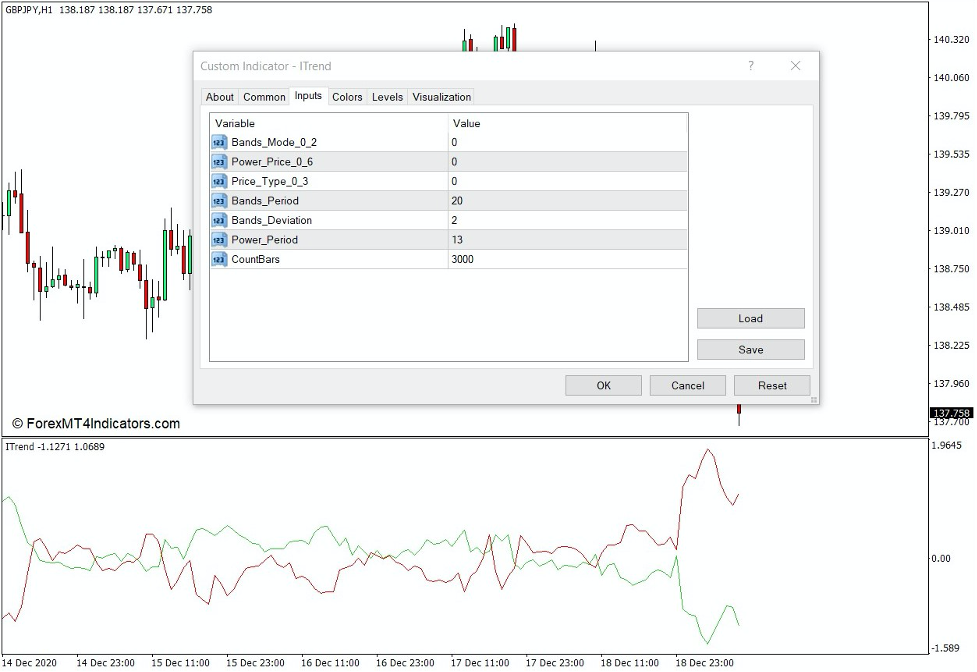The image size is (977, 672).
Task: Switch to the Colors tab
Action: pyautogui.click(x=347, y=97)
